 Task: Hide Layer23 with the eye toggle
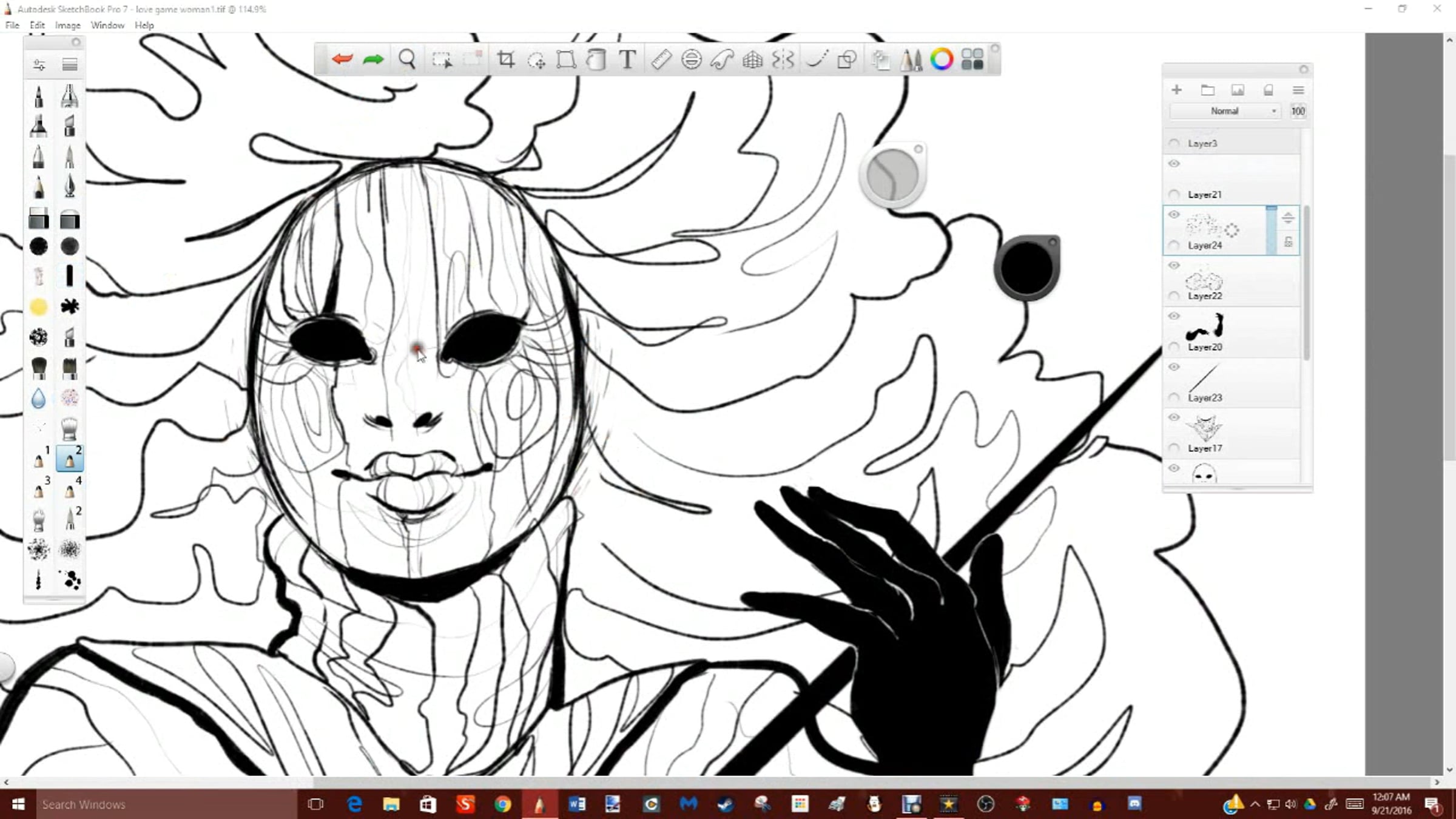point(1174,367)
